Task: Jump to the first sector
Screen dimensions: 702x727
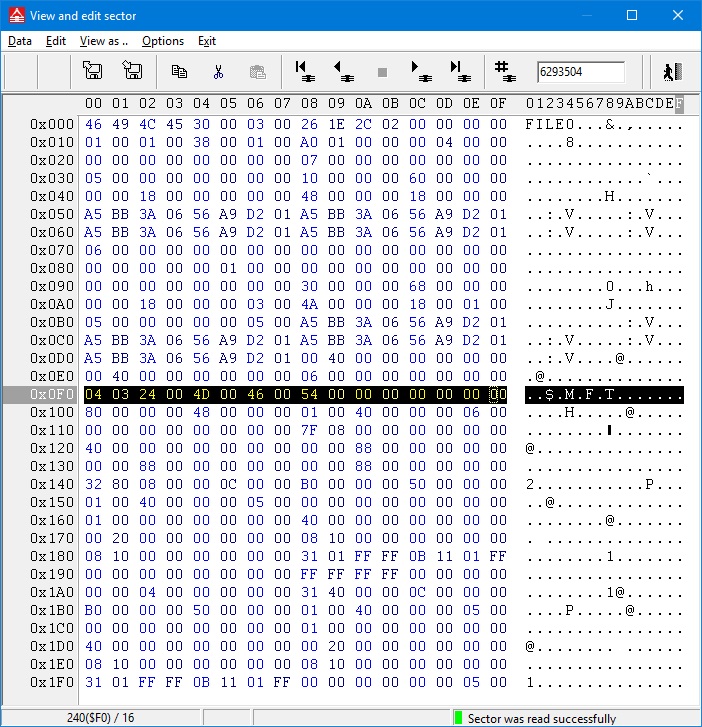Action: (304, 71)
